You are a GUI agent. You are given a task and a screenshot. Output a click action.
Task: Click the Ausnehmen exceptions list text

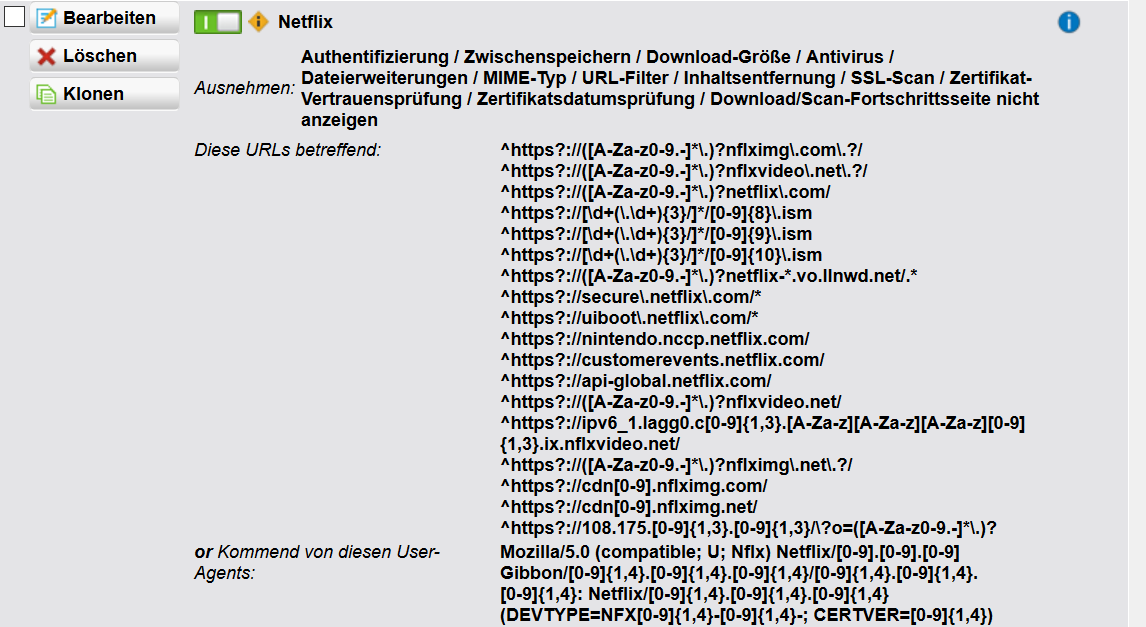point(670,89)
